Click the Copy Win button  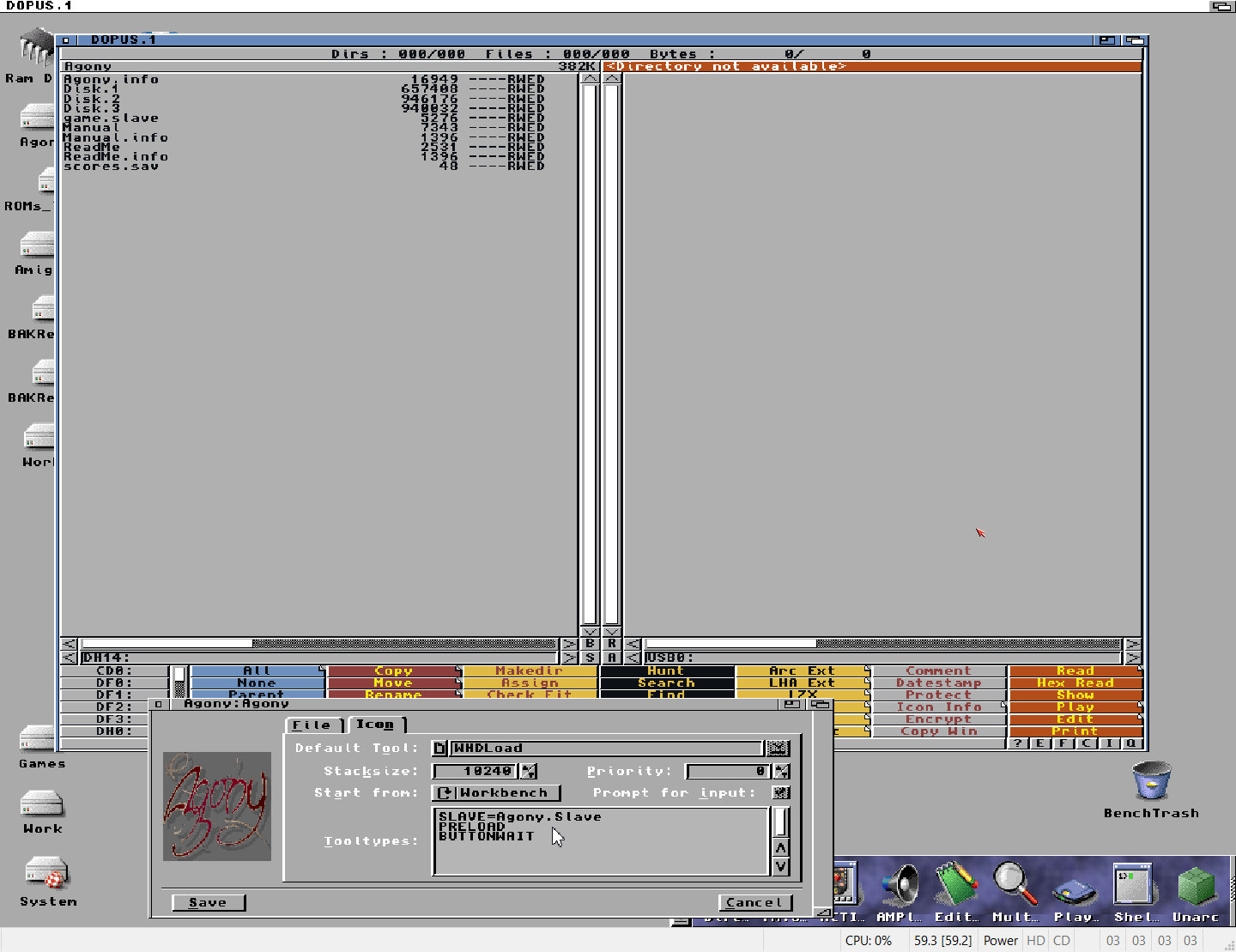point(938,731)
